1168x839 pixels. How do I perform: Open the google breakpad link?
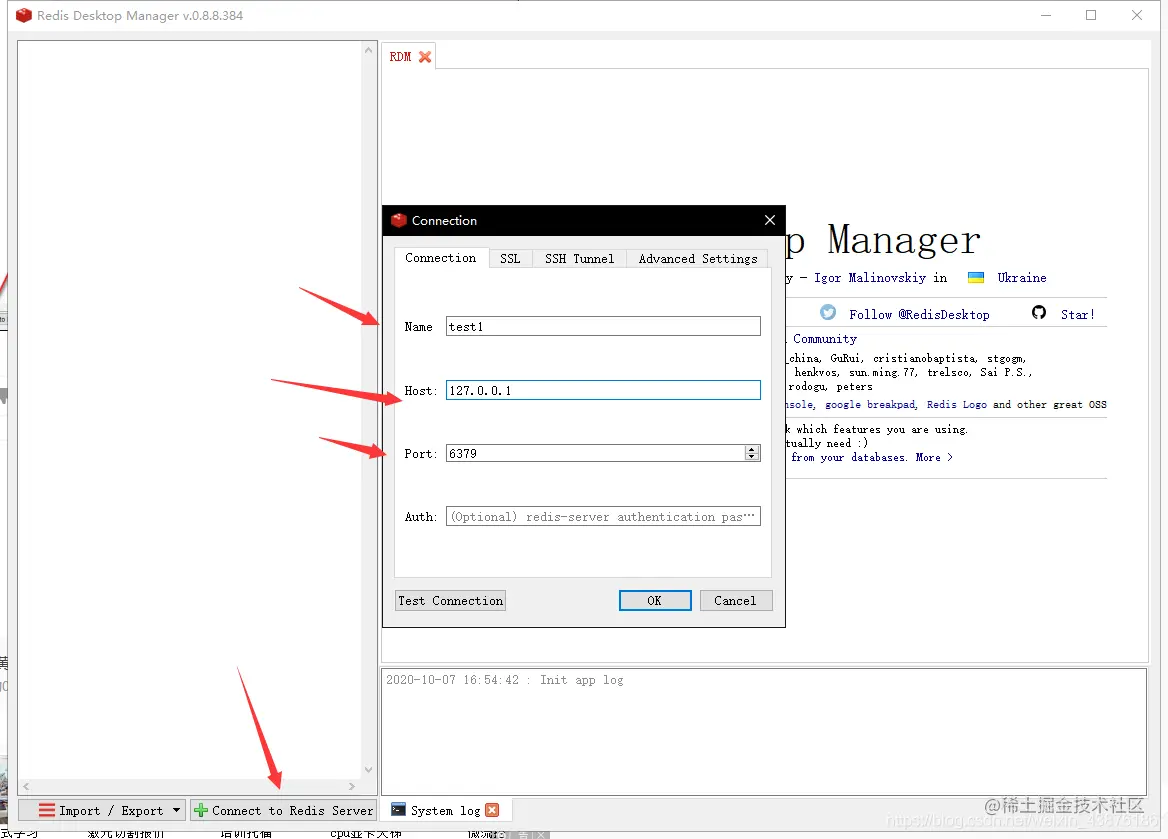click(x=870, y=405)
